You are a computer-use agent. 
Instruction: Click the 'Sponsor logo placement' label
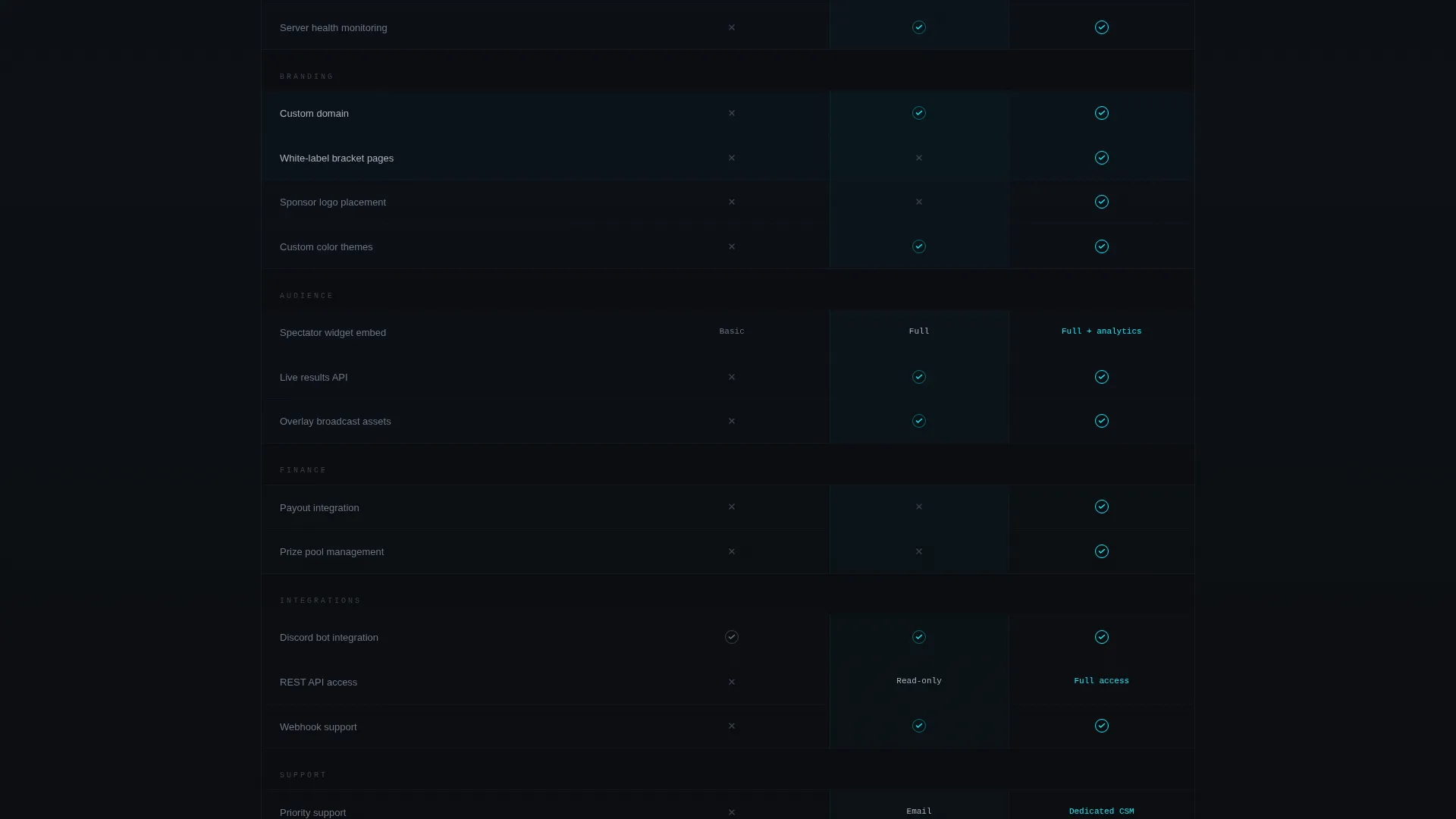333,202
